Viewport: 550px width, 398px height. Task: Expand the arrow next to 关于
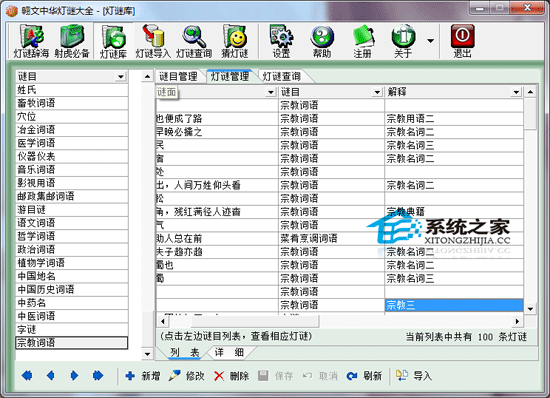[430, 41]
